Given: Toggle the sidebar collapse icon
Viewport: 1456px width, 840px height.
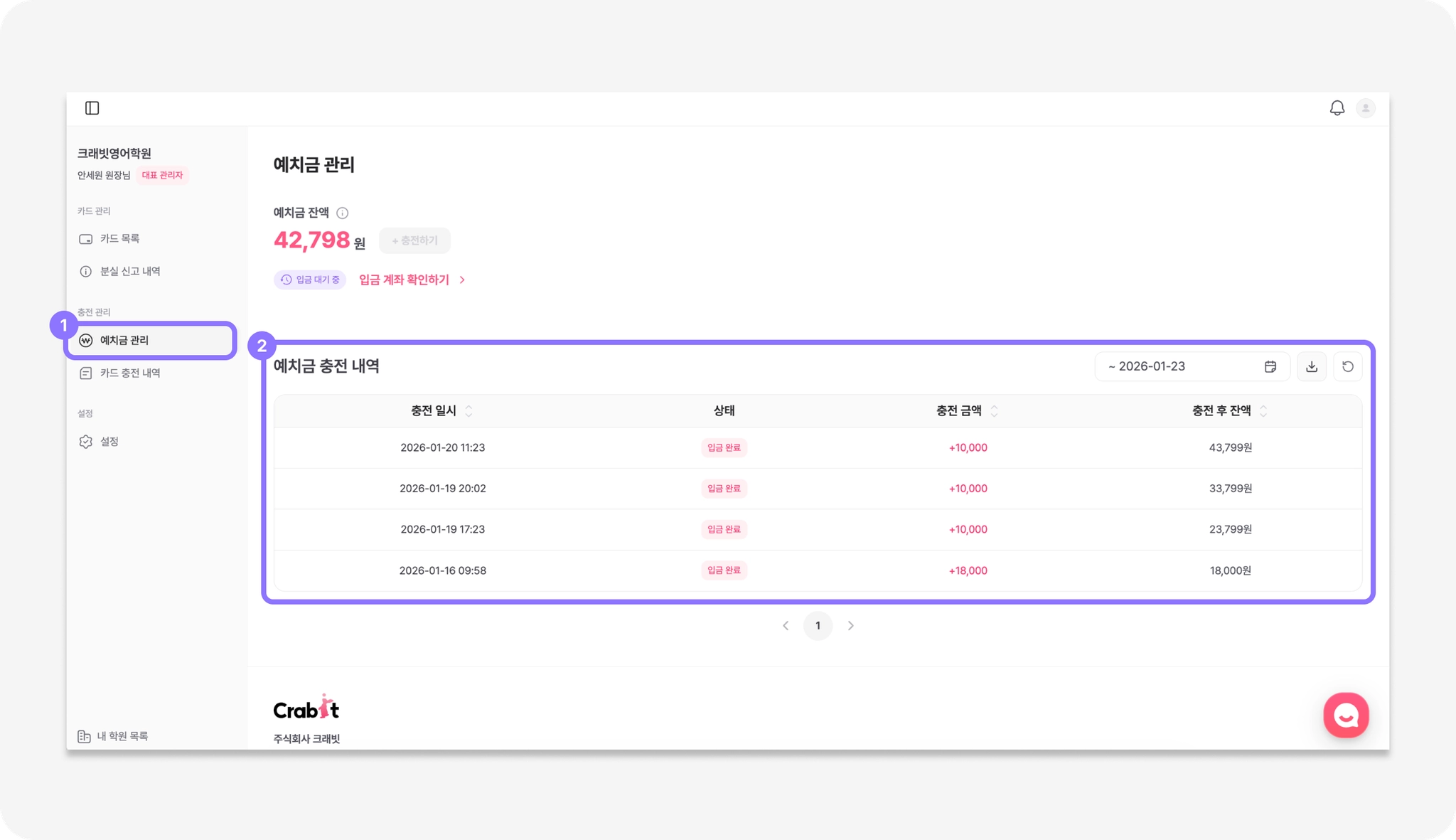Looking at the screenshot, I should click(92, 108).
